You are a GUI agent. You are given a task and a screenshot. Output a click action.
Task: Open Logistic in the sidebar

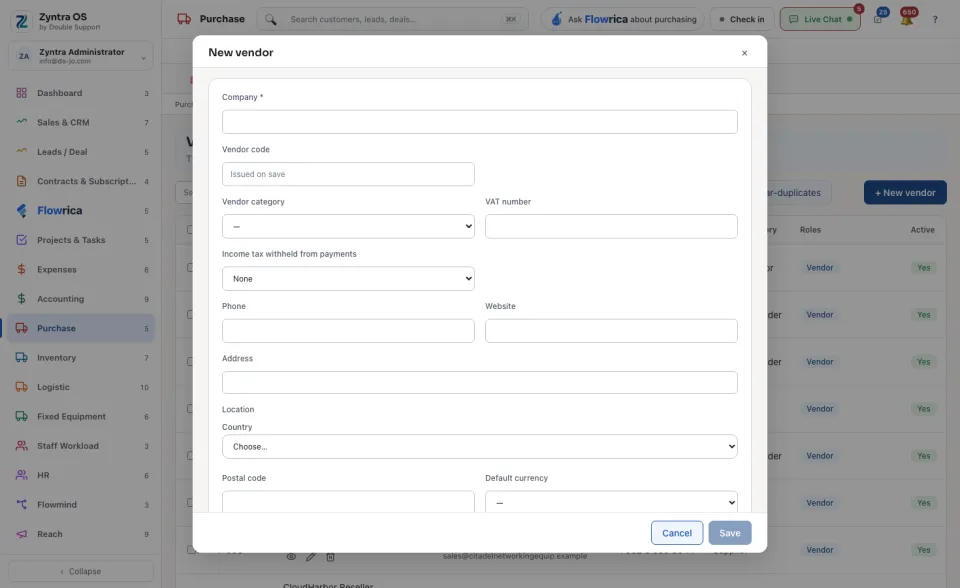pos(81,387)
